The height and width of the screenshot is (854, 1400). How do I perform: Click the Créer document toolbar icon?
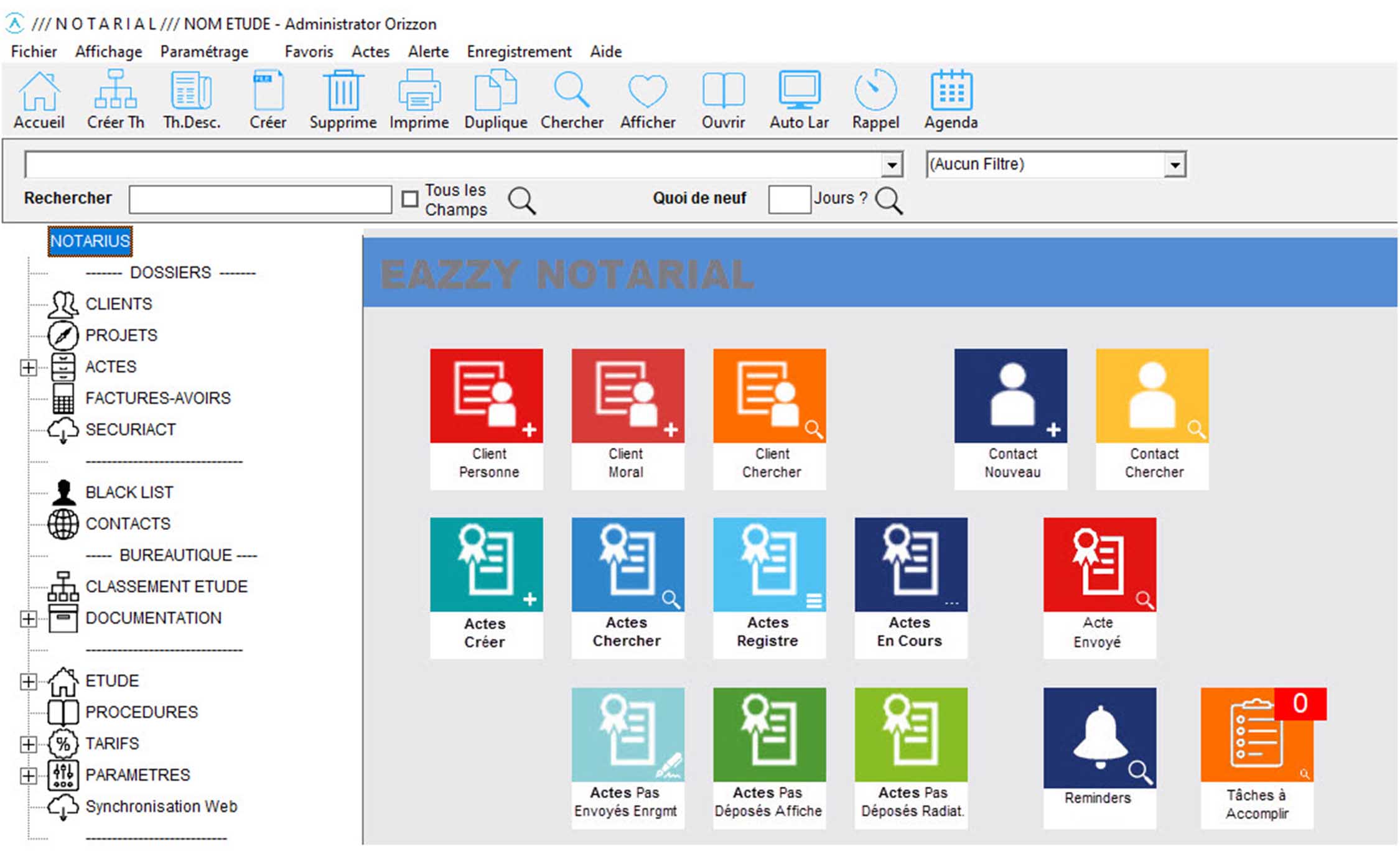268,100
